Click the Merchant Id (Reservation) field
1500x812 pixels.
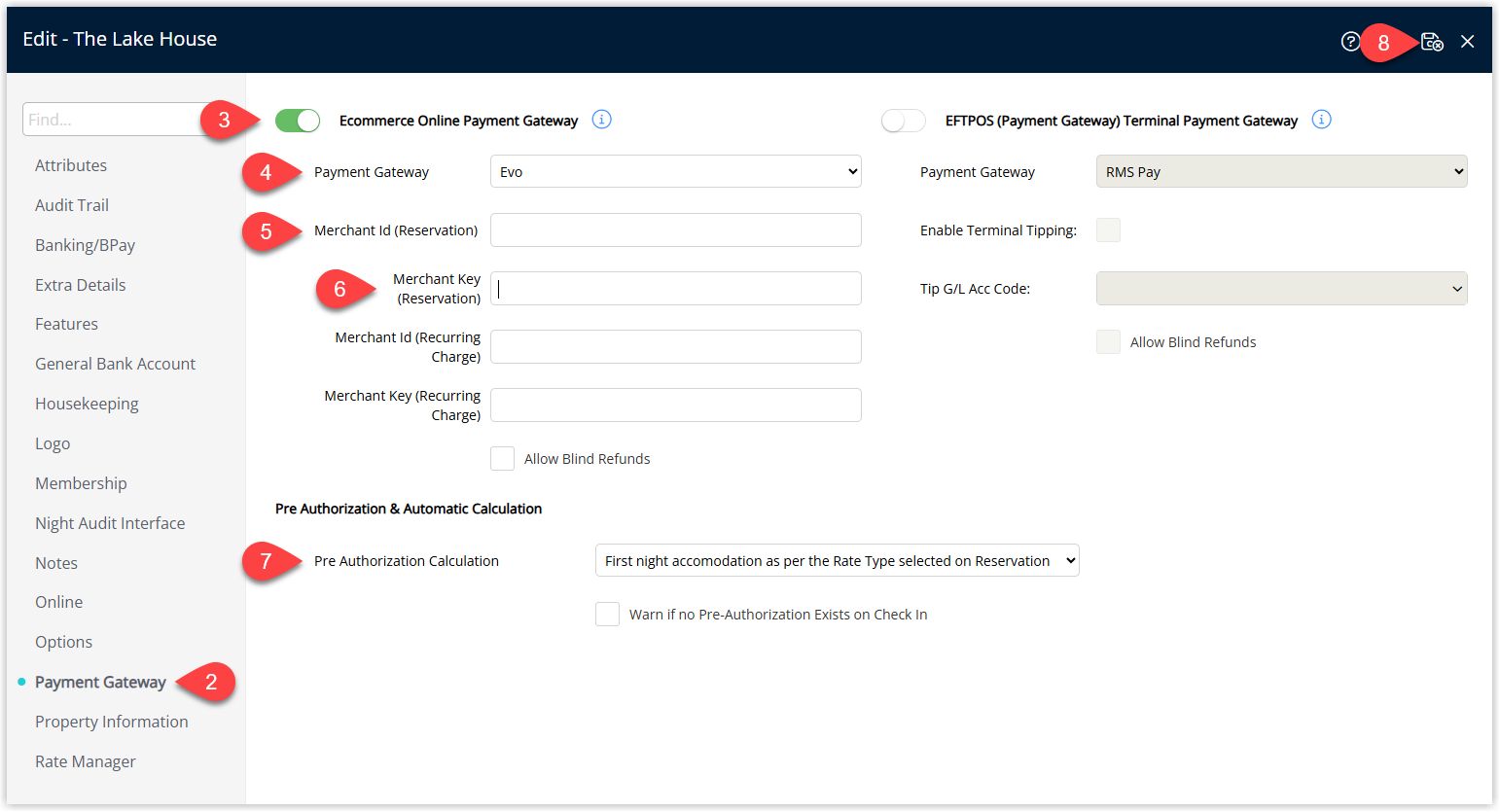tap(675, 230)
